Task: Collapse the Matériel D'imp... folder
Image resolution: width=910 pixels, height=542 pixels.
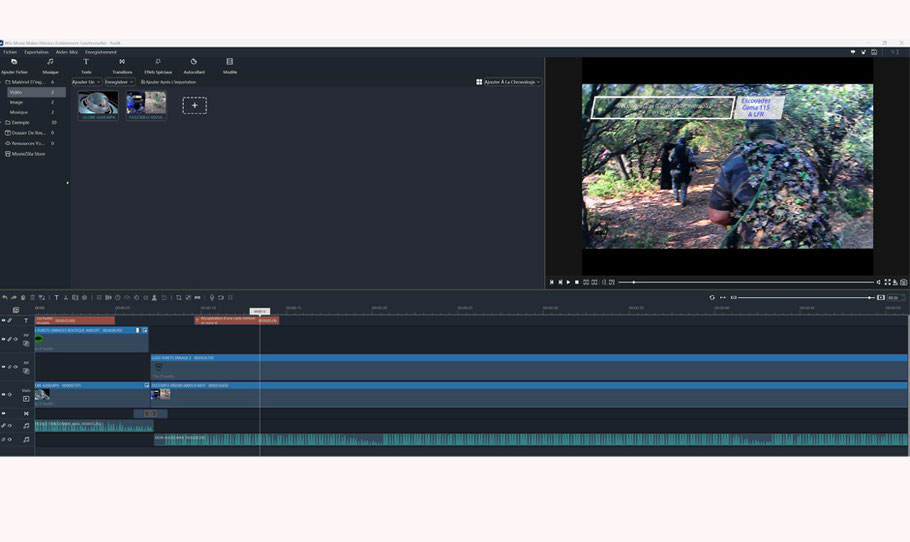Action: point(2,82)
